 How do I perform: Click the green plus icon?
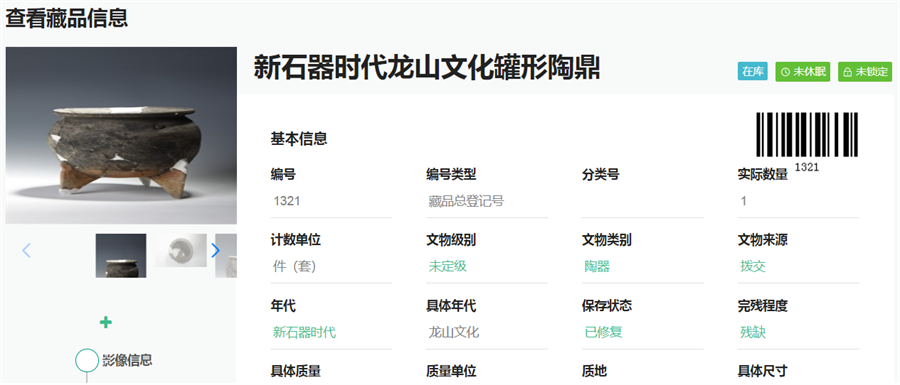click(x=106, y=322)
